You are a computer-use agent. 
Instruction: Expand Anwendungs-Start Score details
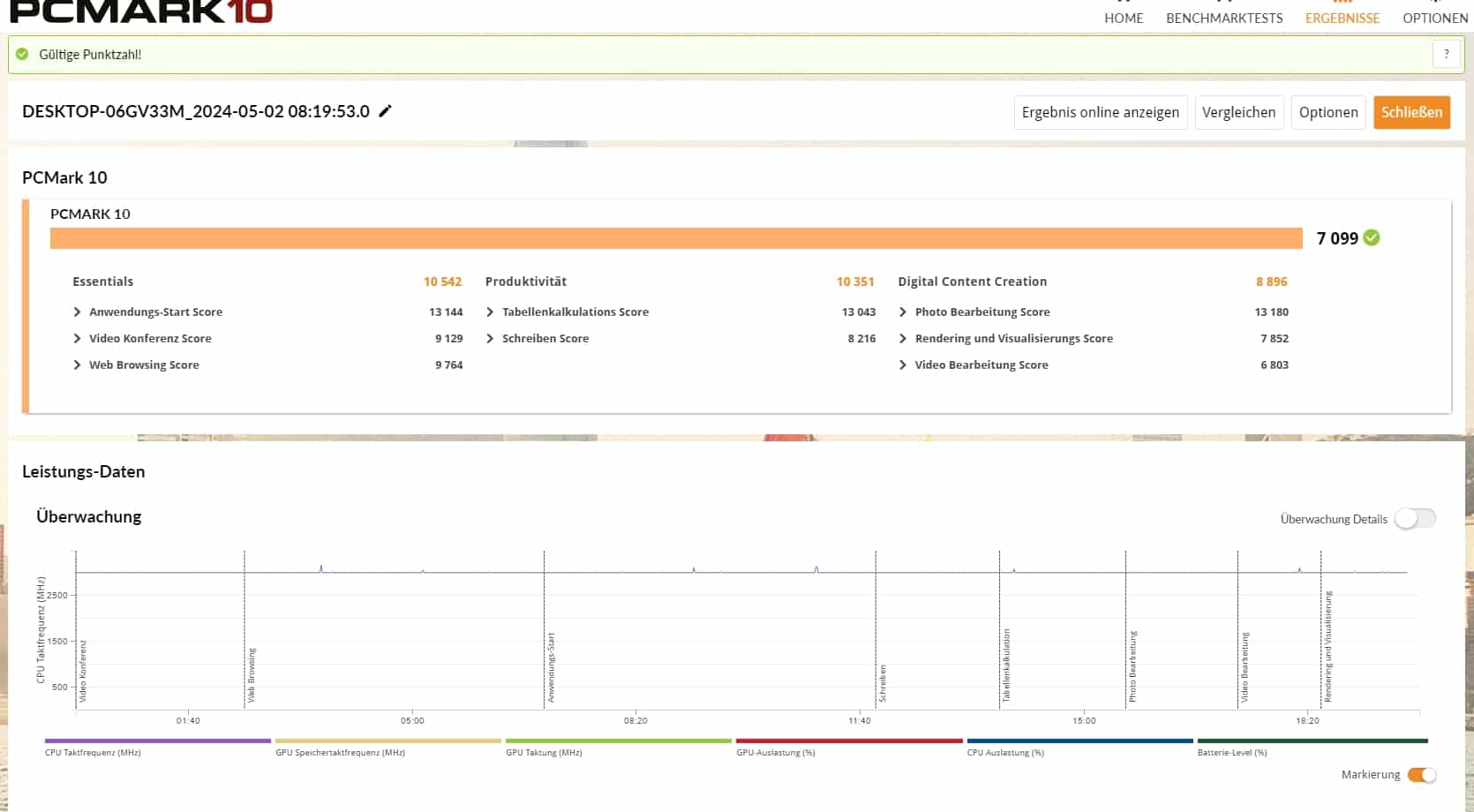tap(78, 312)
